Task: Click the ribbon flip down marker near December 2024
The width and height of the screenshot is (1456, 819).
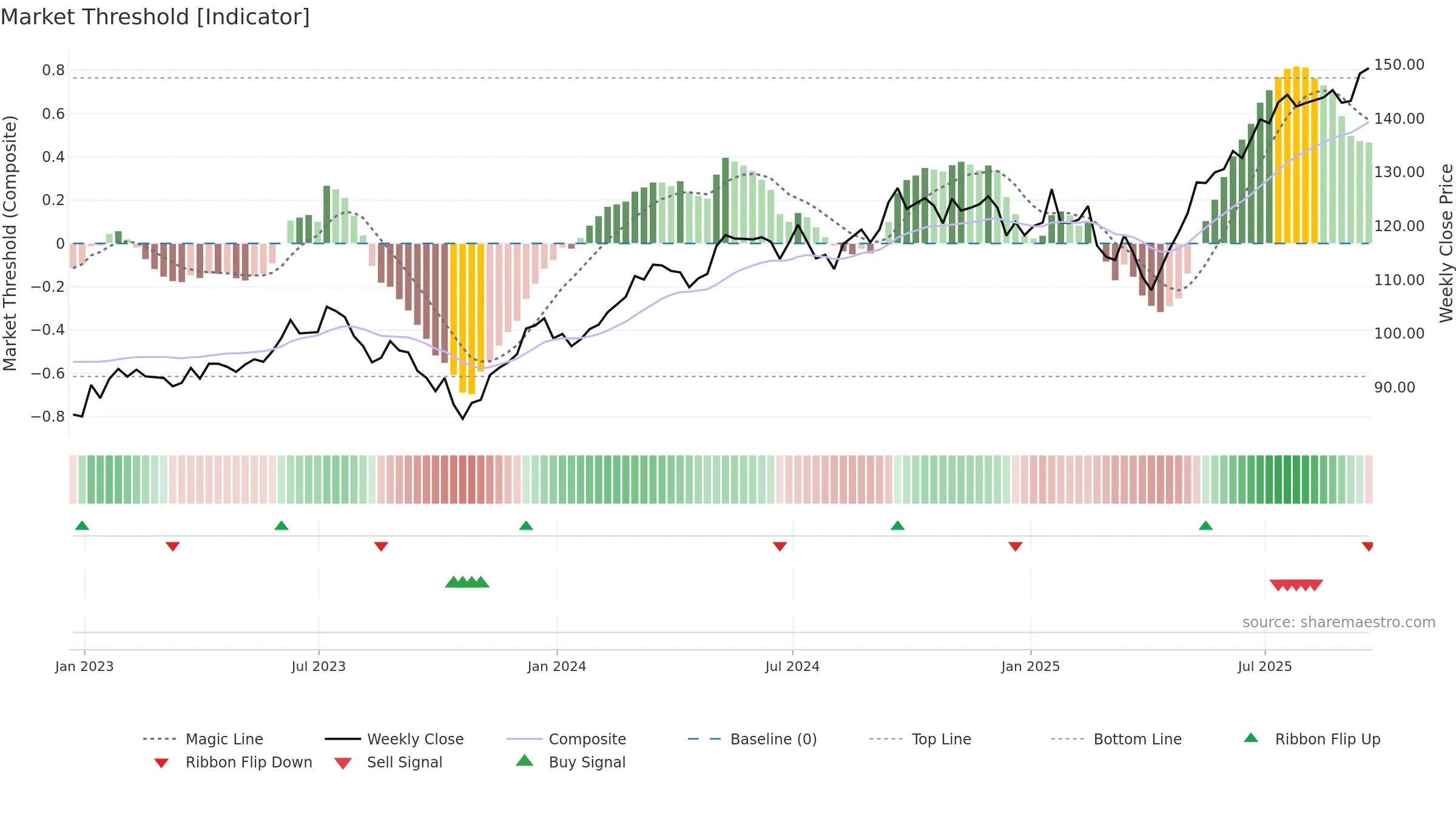Action: coord(1016,547)
